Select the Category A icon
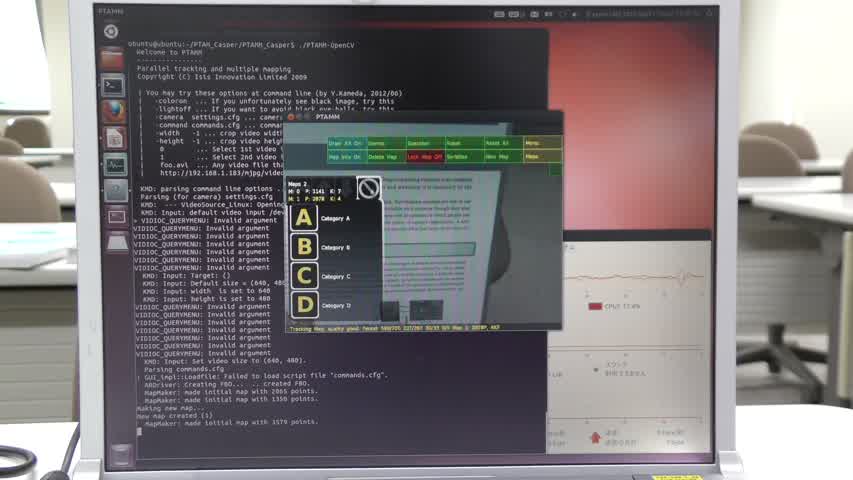This screenshot has width=853, height=480. point(304,217)
